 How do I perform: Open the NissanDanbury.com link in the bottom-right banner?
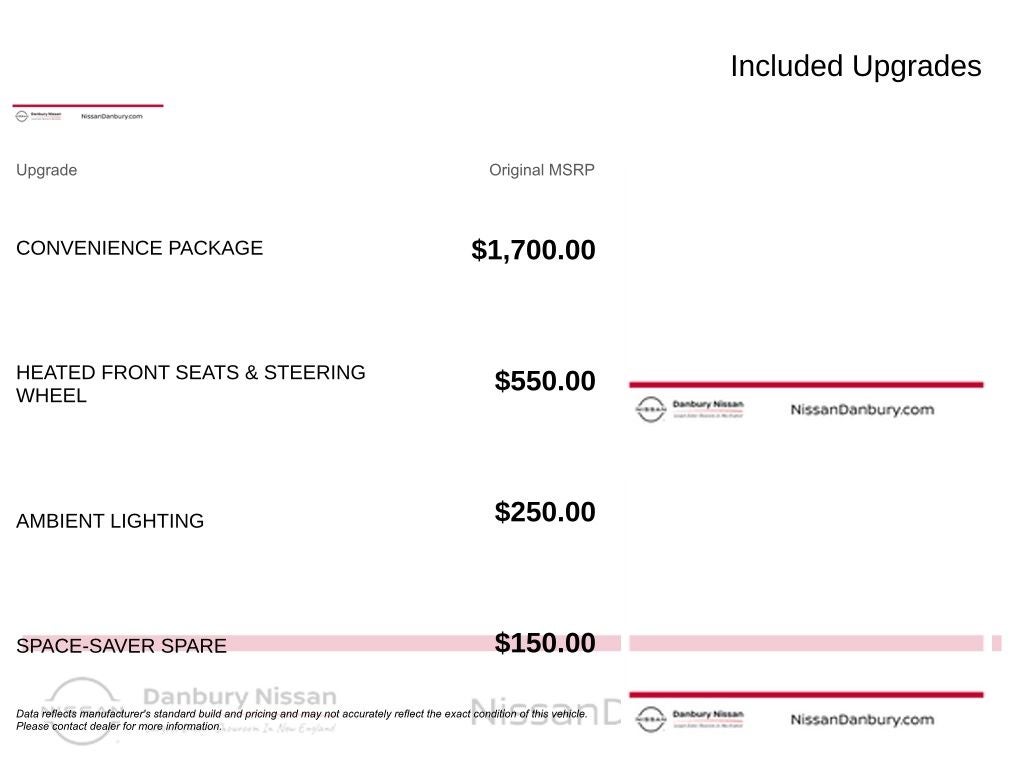pyautogui.click(x=862, y=720)
